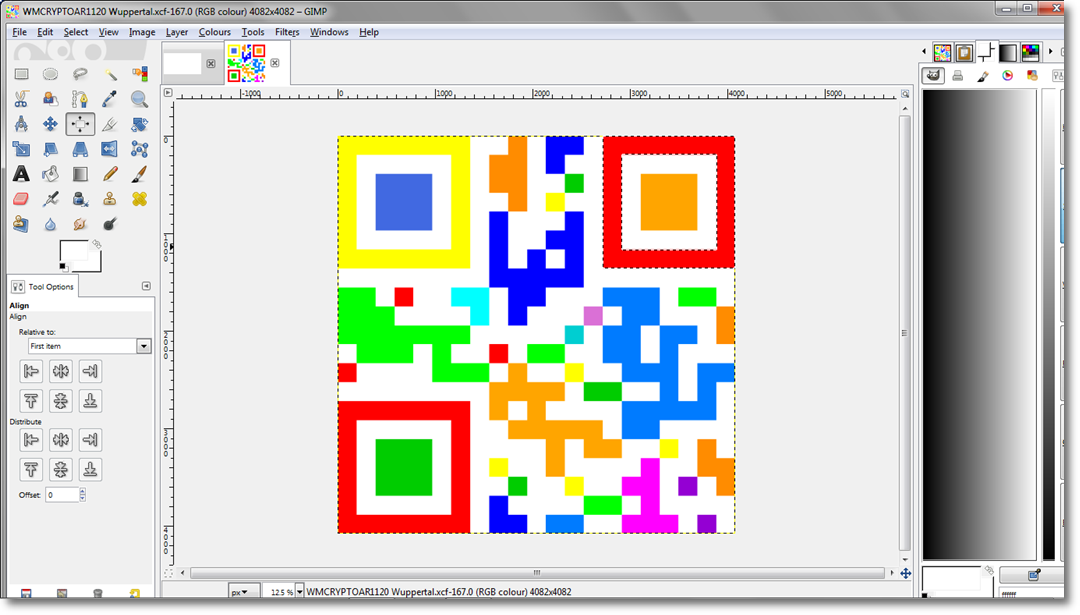Viewport: 1080px width, 615px height.
Task: Open the Windows menu
Action: (x=329, y=32)
